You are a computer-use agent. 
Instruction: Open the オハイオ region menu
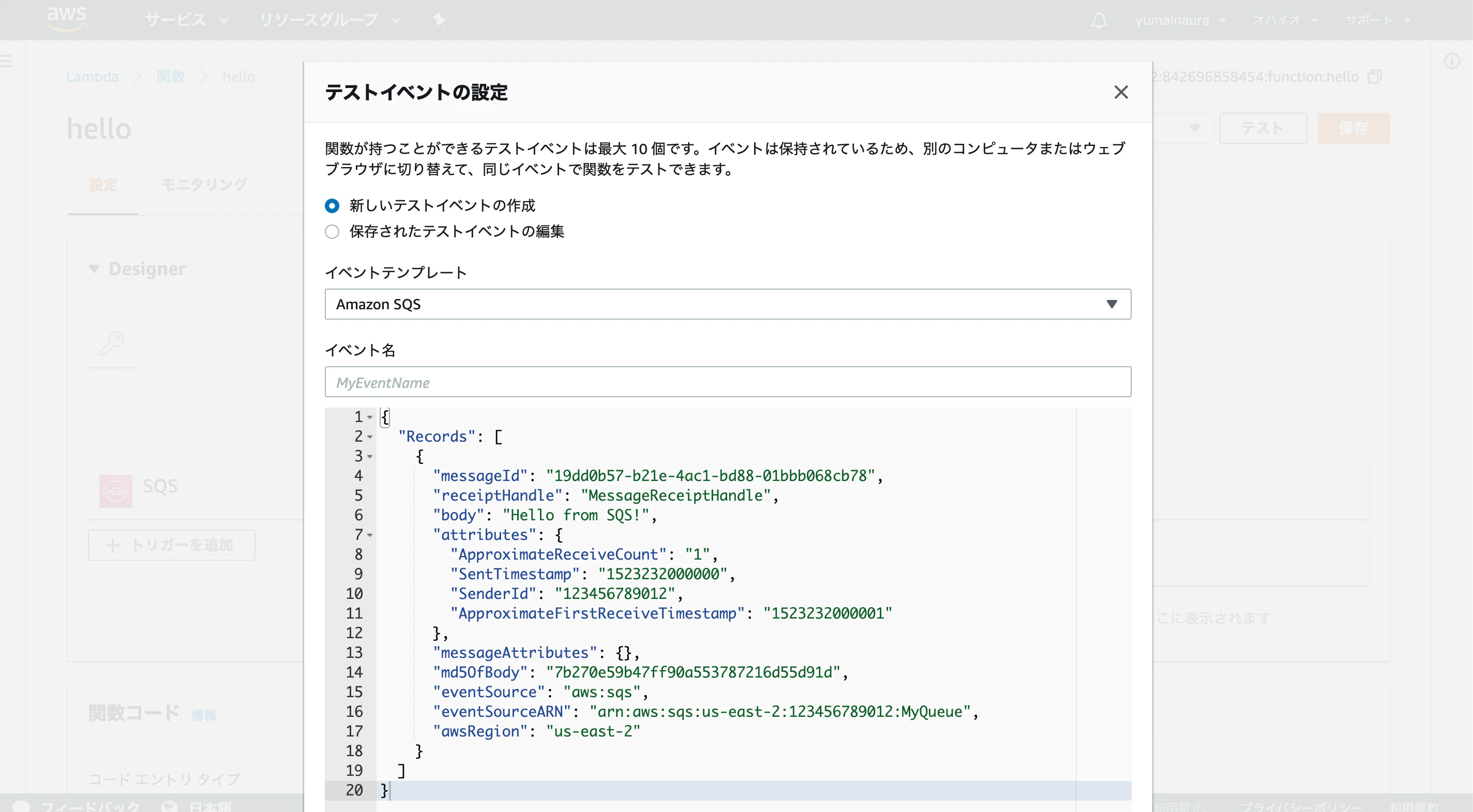(1285, 21)
